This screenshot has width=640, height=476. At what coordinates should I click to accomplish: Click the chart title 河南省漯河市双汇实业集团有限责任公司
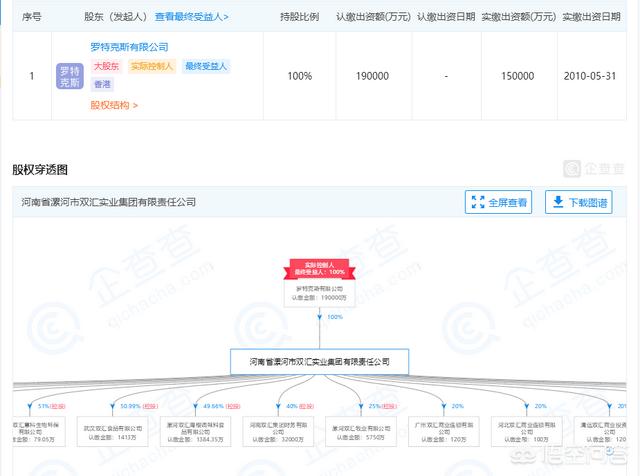coord(109,202)
